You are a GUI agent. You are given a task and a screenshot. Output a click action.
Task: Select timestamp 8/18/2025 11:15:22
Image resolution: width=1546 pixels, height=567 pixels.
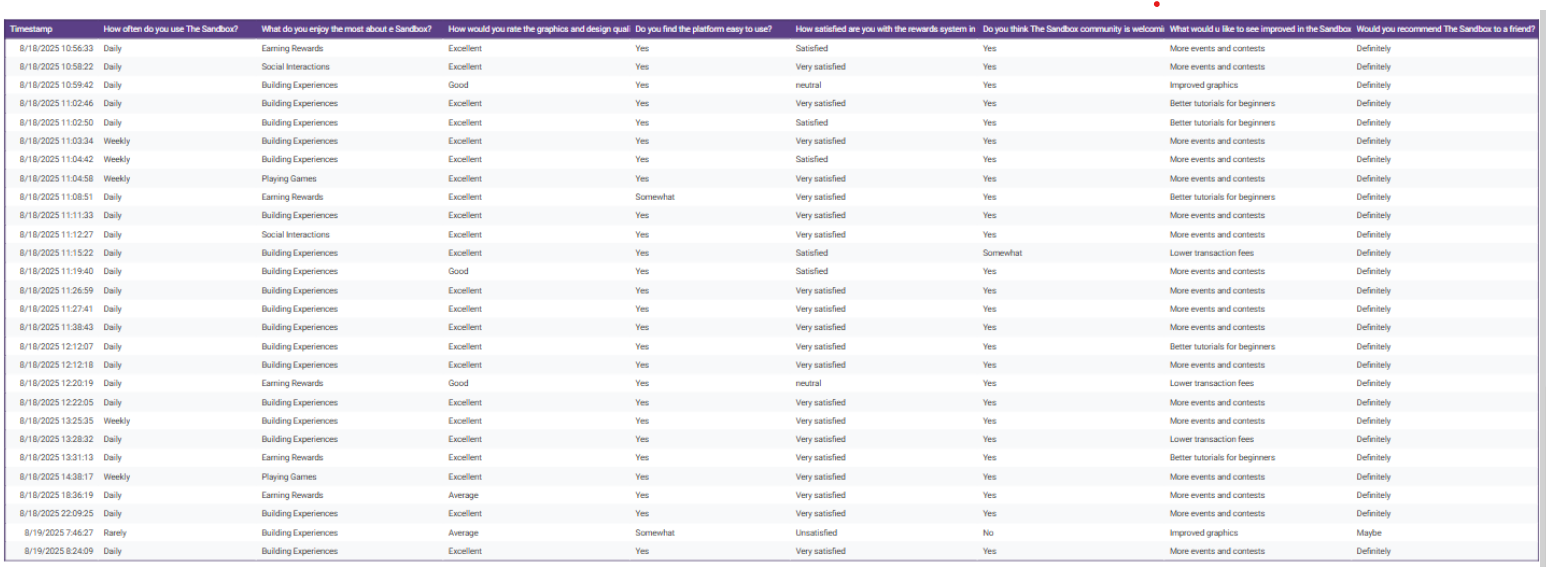point(56,253)
